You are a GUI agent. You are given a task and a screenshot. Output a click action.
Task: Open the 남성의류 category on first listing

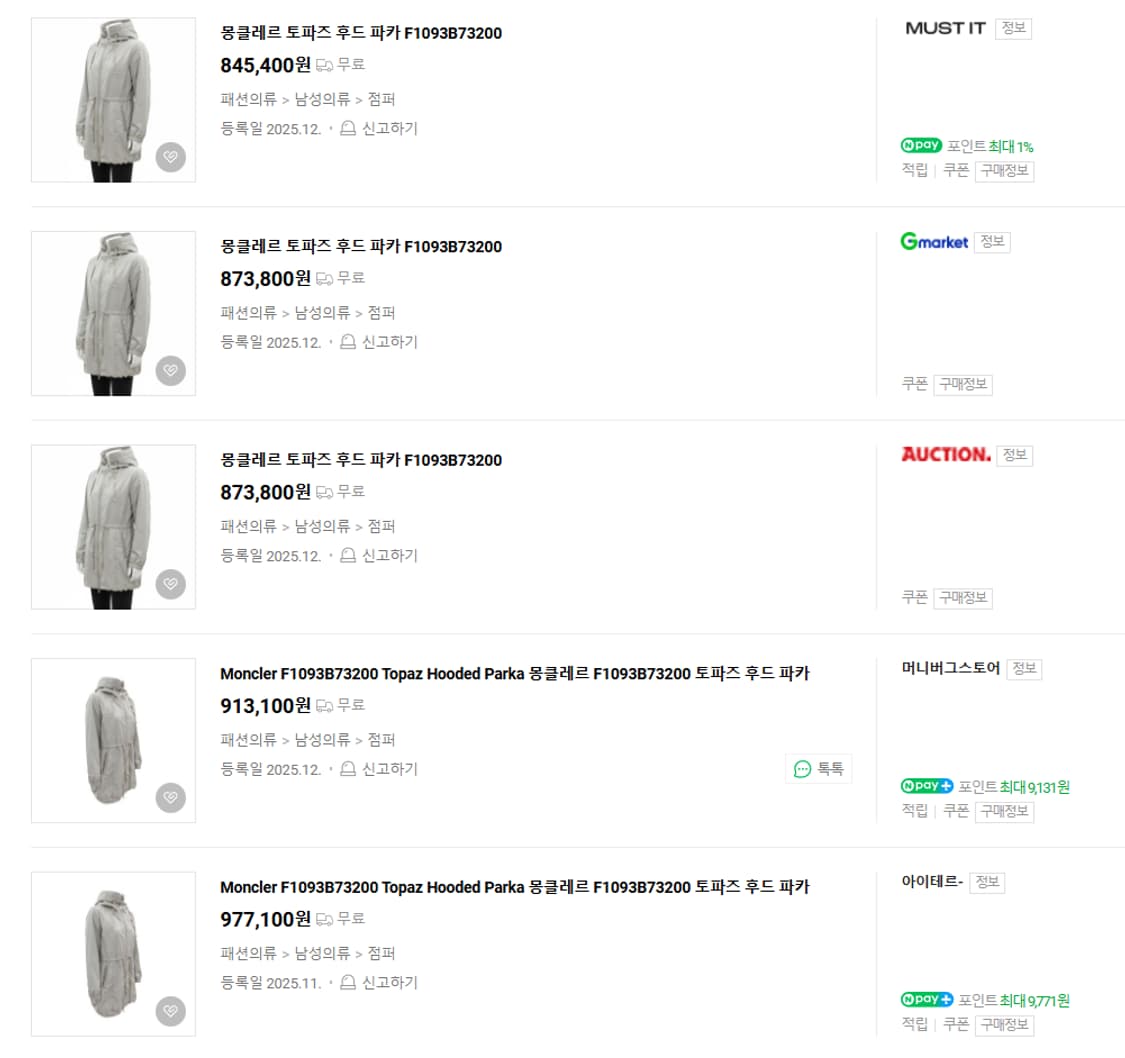tap(322, 99)
